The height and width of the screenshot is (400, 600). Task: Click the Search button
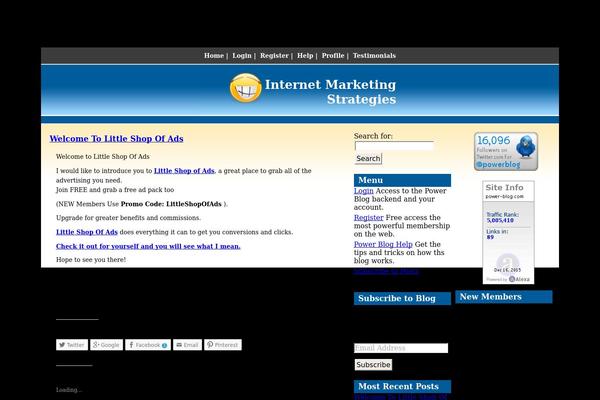368,158
